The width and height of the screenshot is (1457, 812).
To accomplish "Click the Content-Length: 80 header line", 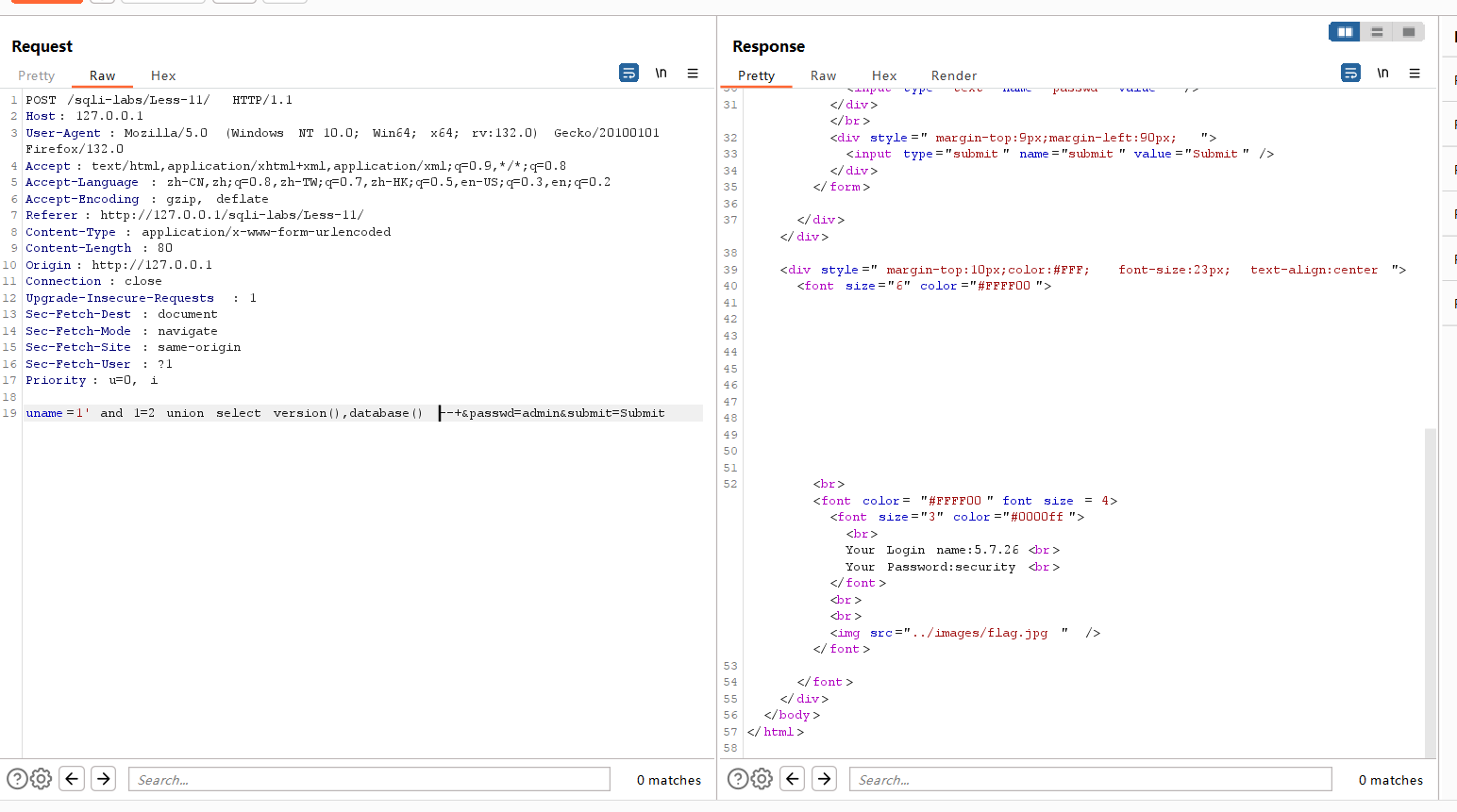I will tap(99, 248).
